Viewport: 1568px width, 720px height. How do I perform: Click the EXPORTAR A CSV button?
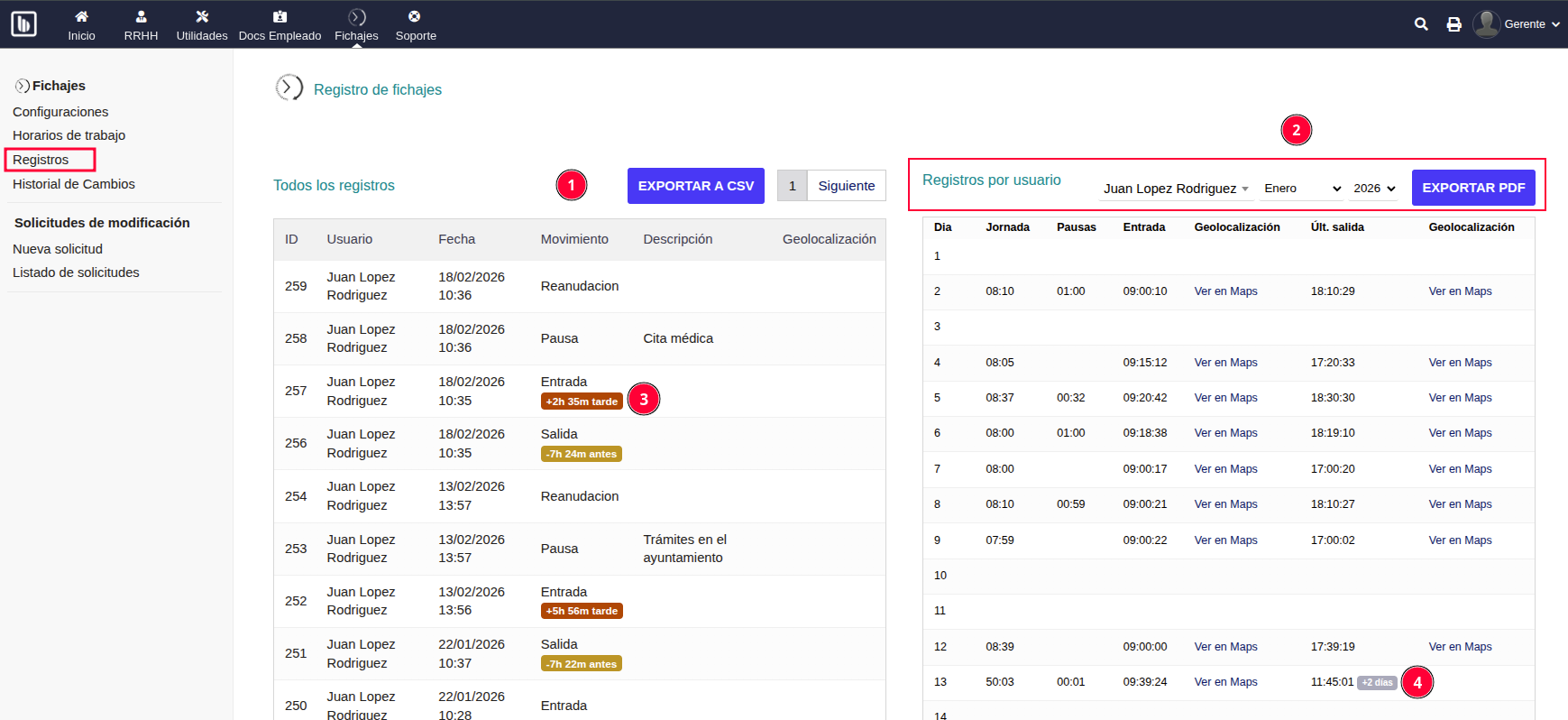tap(695, 186)
